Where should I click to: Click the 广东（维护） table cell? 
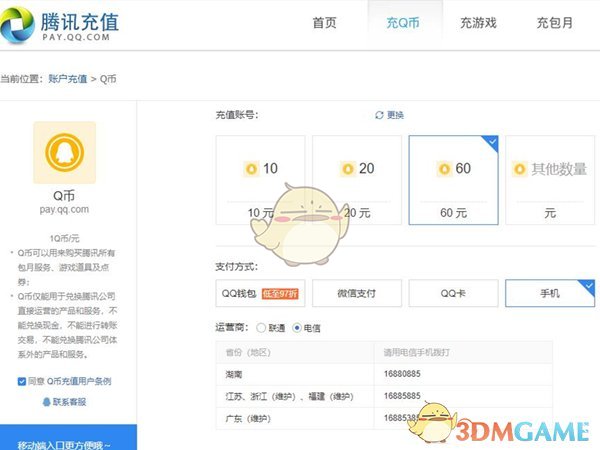(295, 419)
